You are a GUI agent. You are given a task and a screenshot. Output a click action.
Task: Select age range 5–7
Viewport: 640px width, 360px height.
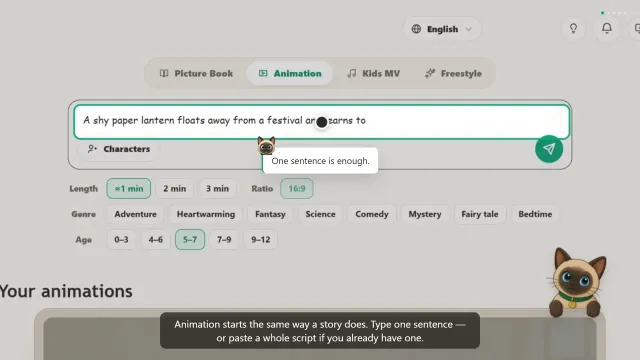pyautogui.click(x=190, y=240)
